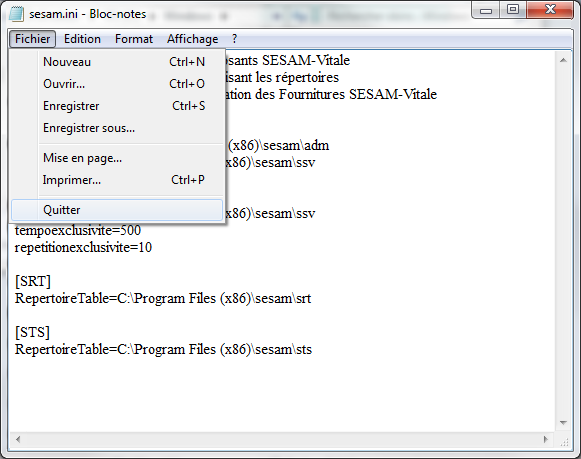Maximize the Bloc-notes window
The width and height of the screenshot is (581, 459).
tap(513, 10)
